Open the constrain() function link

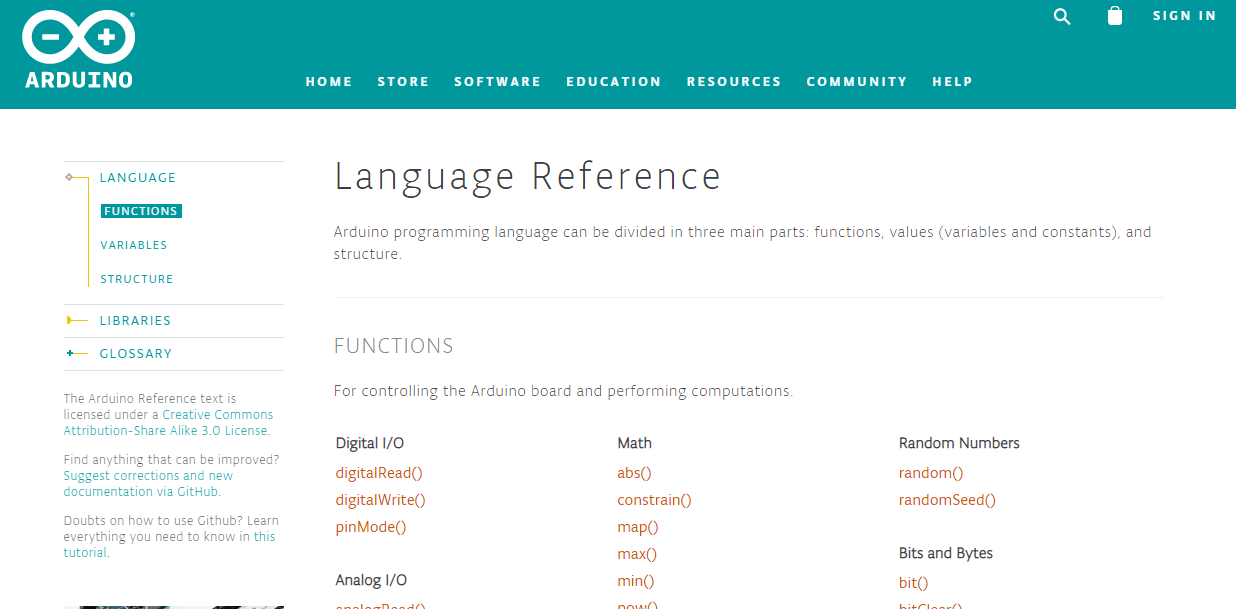[654, 500]
